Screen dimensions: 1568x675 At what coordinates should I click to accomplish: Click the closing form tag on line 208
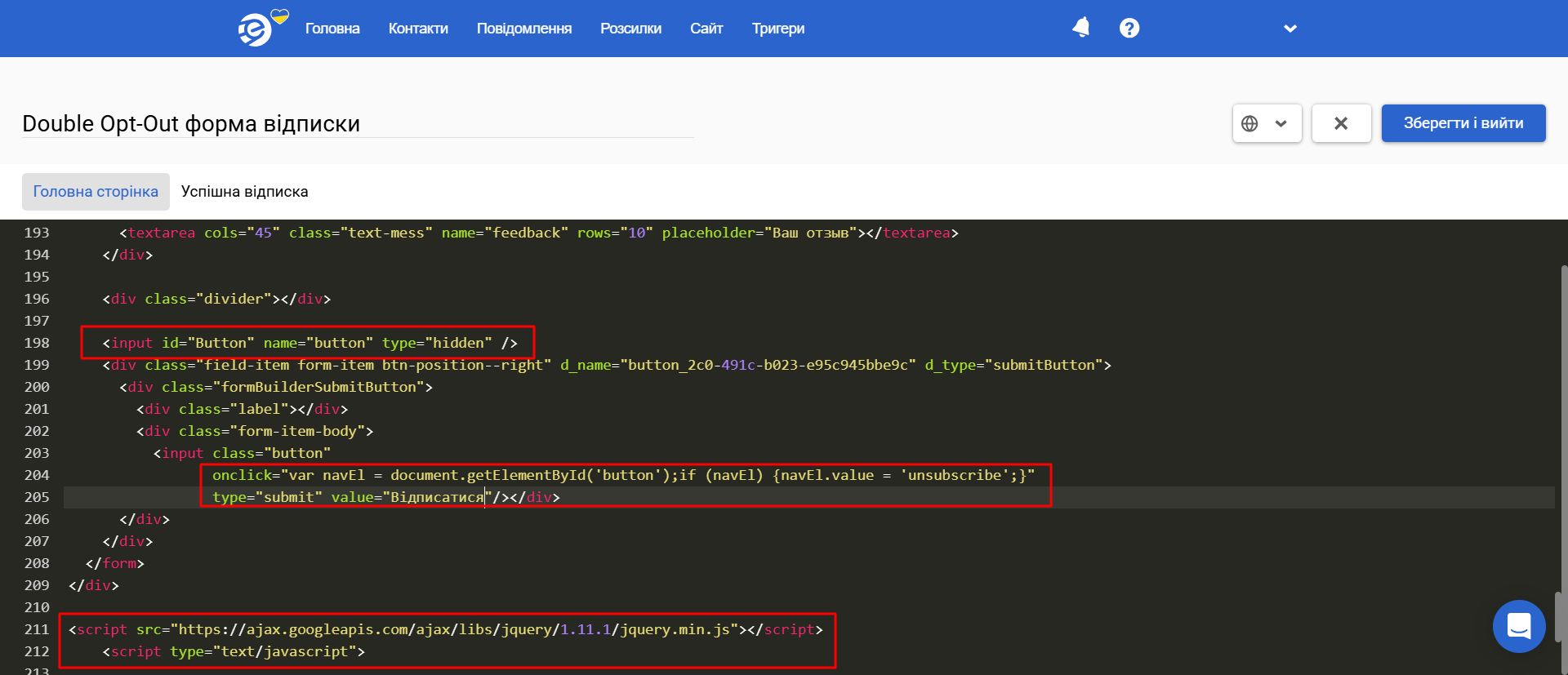[x=115, y=563]
